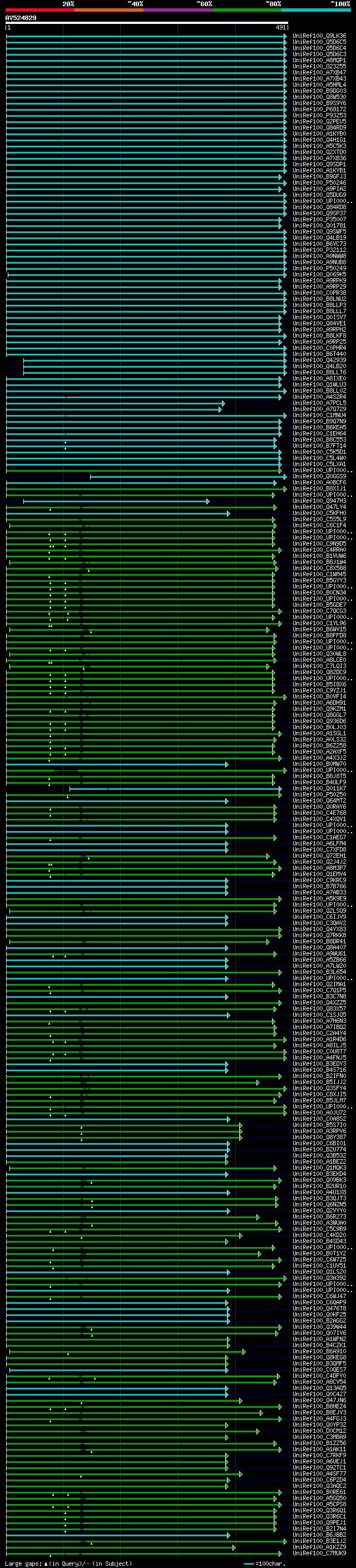This screenshot has width=356, height=1568.
Task: Click hit name UniRef100_A5HML4
Action: click(x=319, y=85)
